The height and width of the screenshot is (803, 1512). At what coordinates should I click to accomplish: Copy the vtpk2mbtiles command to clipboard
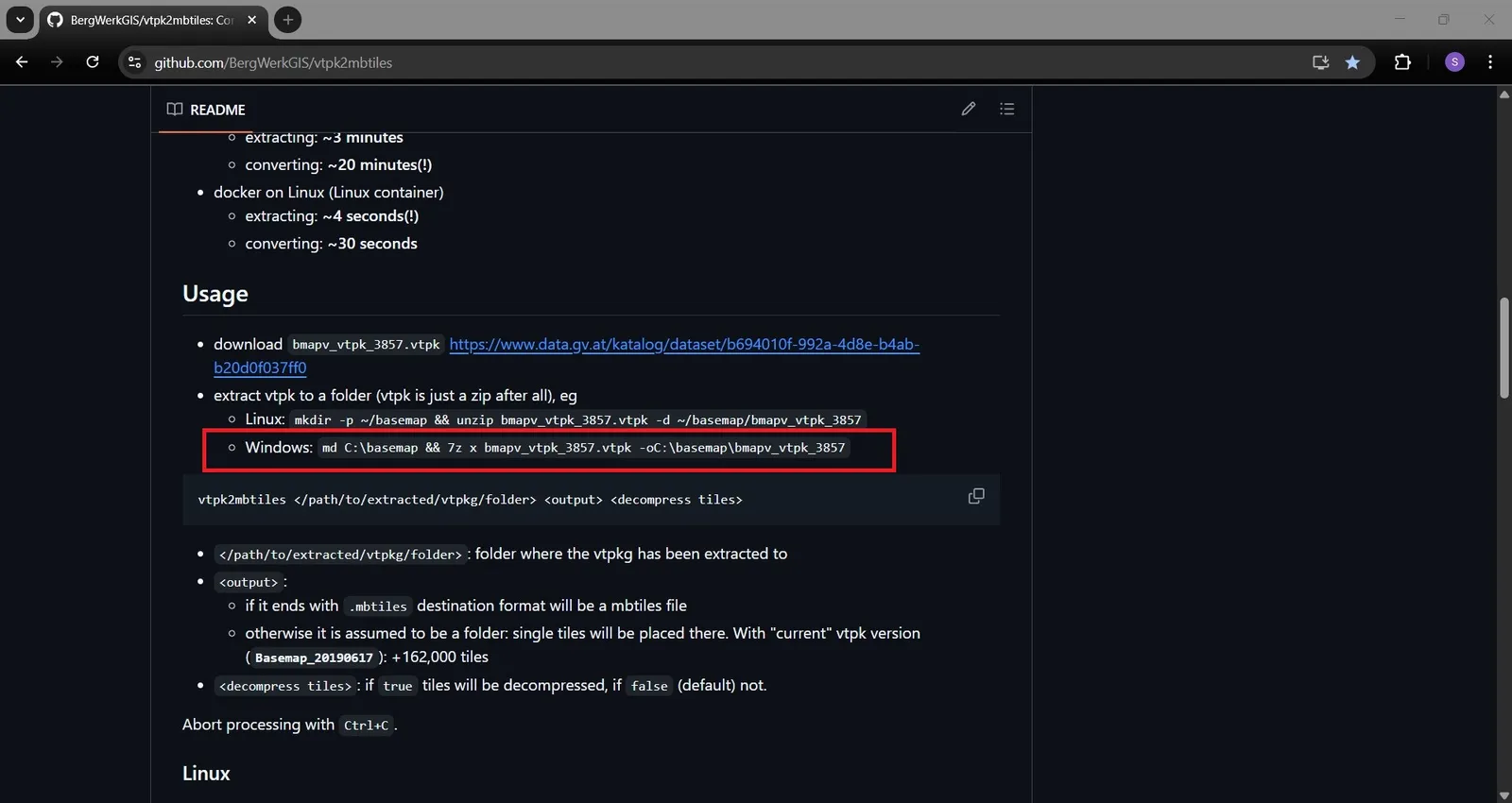pyautogui.click(x=976, y=497)
